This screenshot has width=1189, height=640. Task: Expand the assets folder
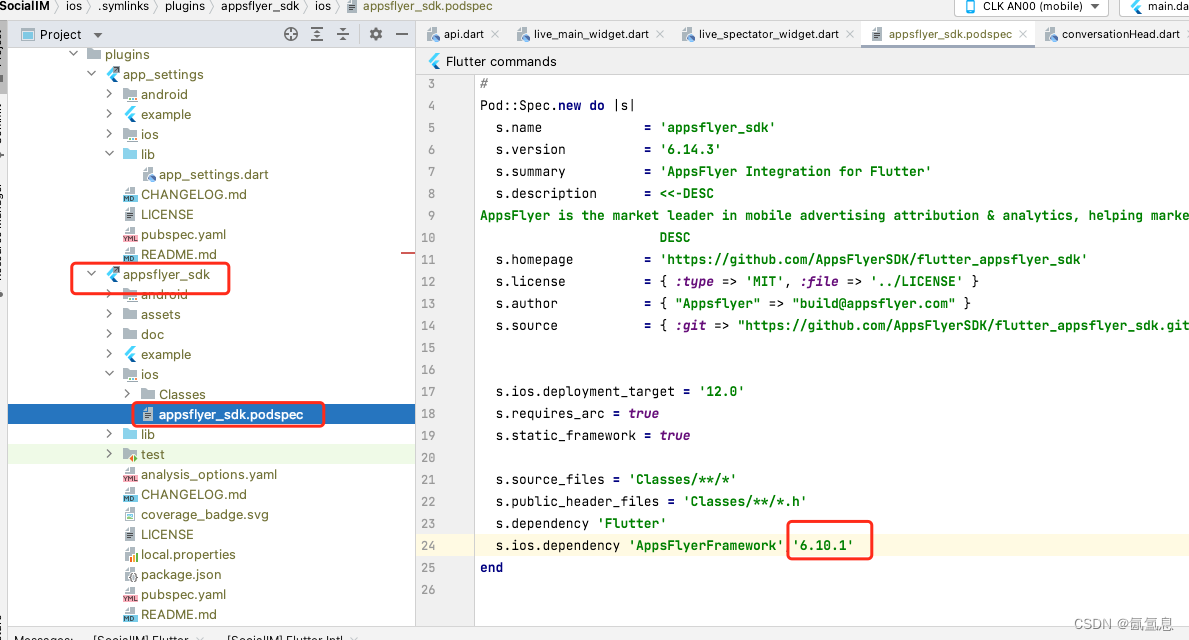(x=109, y=314)
